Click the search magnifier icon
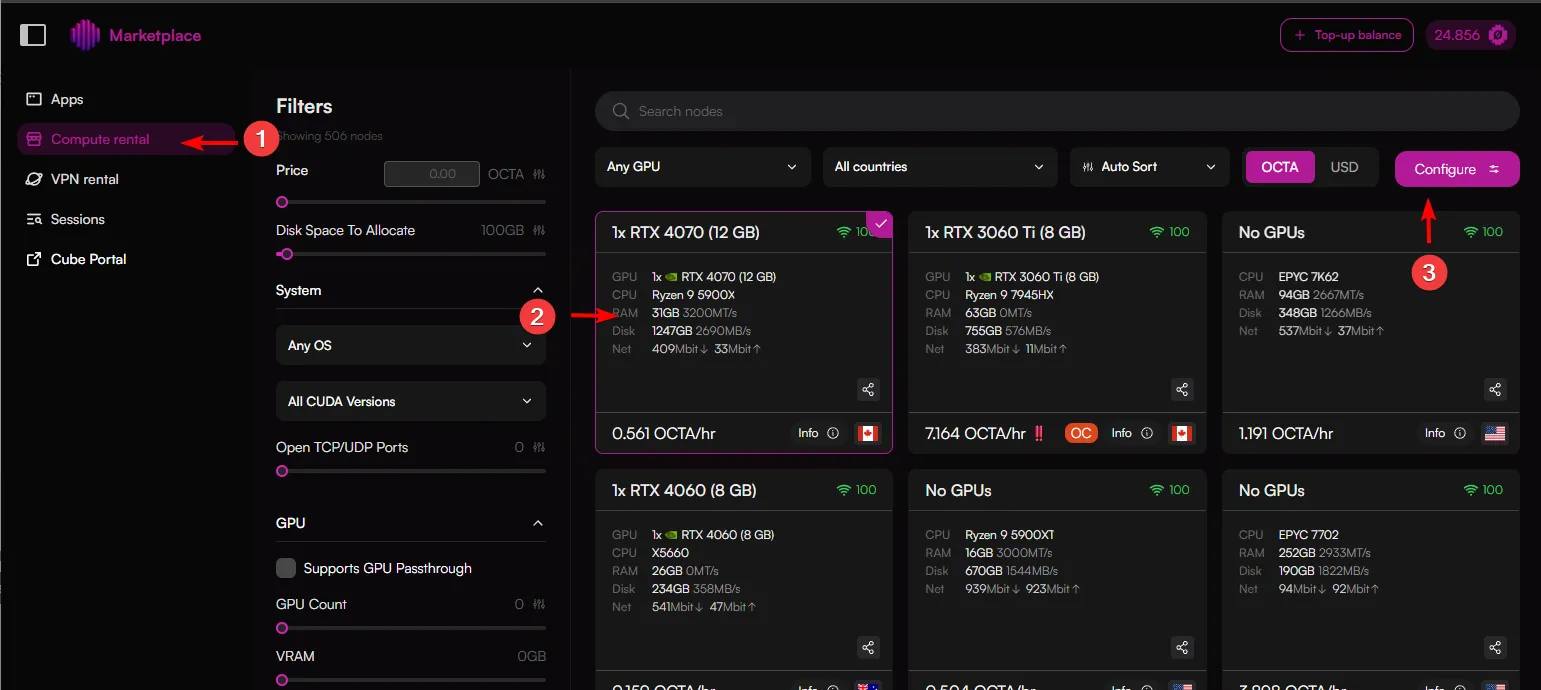This screenshot has width=1541, height=690. pos(621,111)
